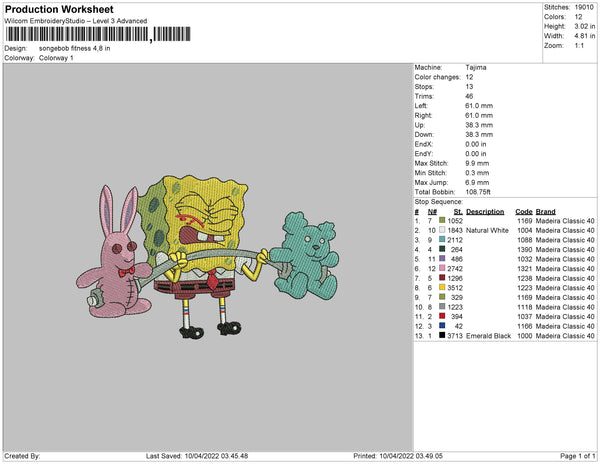Click the Emerald Black description text
Viewport: 600px width, 464px height.
click(489, 335)
